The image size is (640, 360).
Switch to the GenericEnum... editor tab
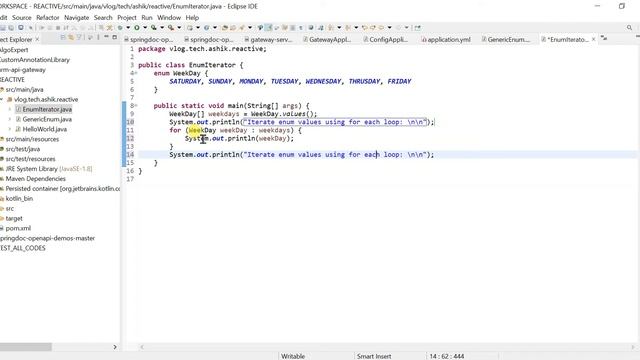[x=505, y=40]
